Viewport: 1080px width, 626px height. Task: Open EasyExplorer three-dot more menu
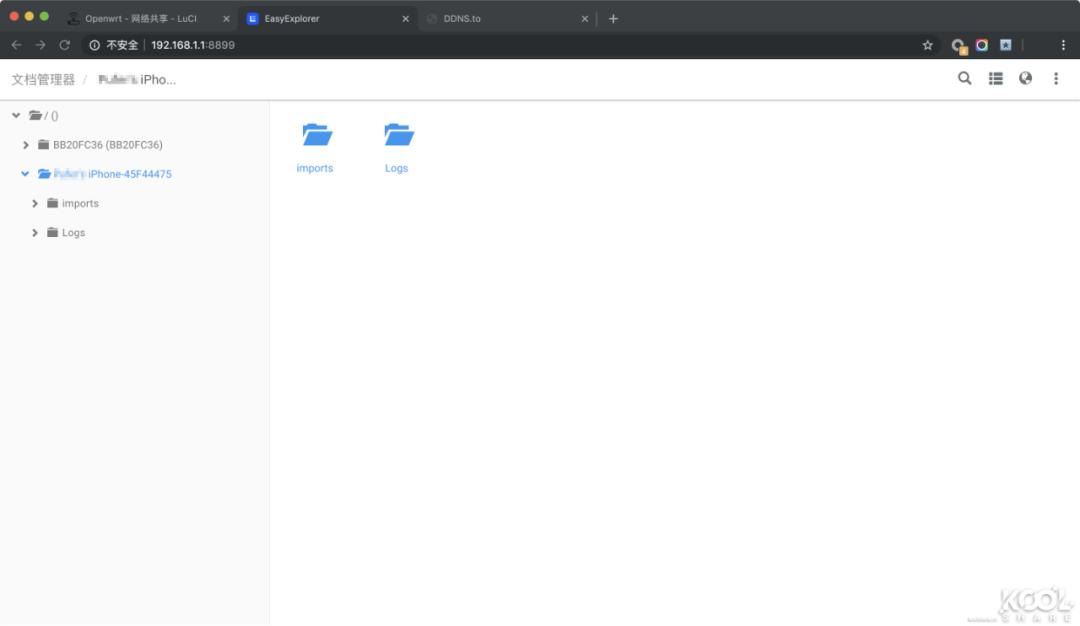coord(1056,79)
